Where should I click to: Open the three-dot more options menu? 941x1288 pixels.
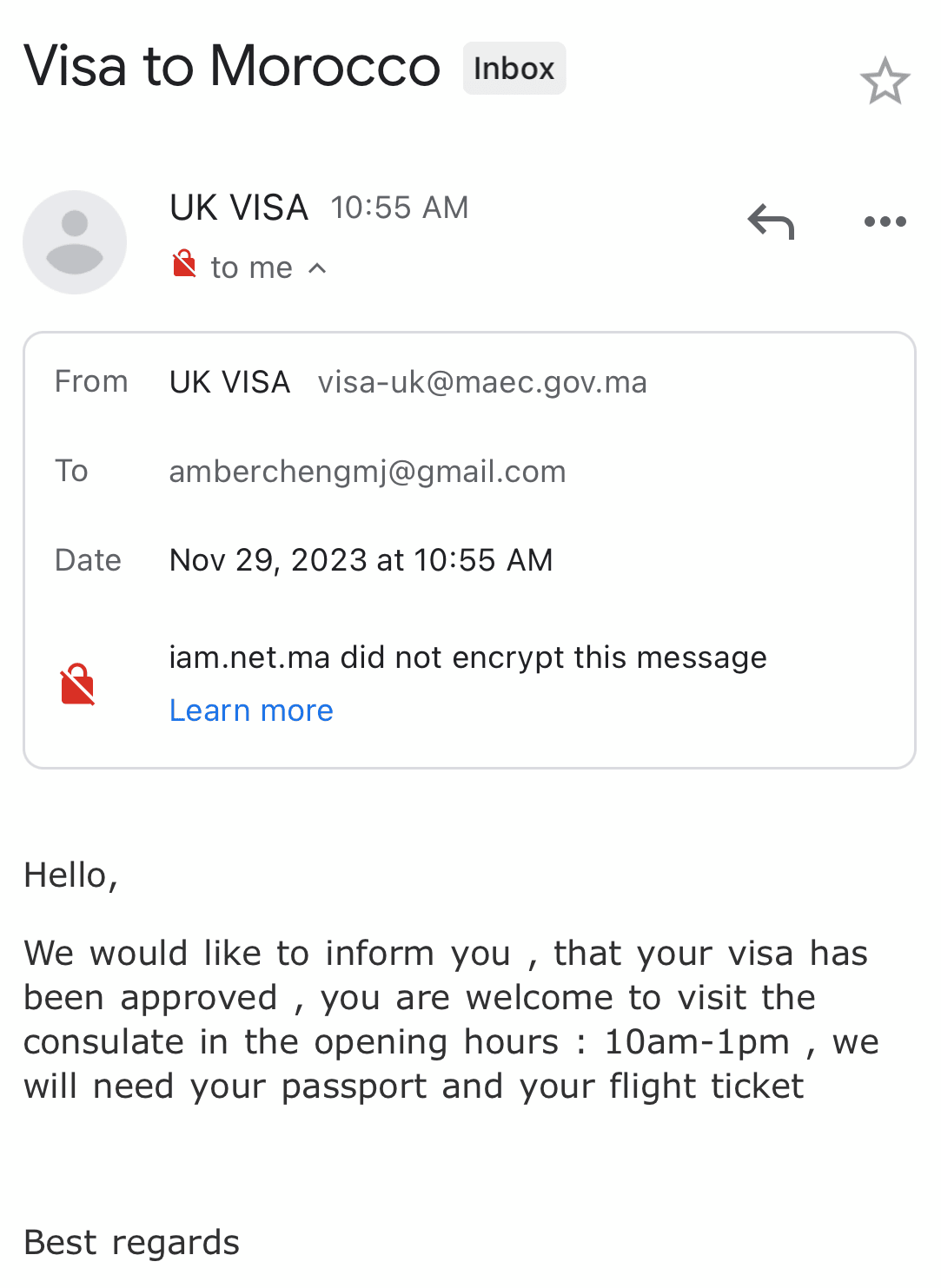pos(885,221)
